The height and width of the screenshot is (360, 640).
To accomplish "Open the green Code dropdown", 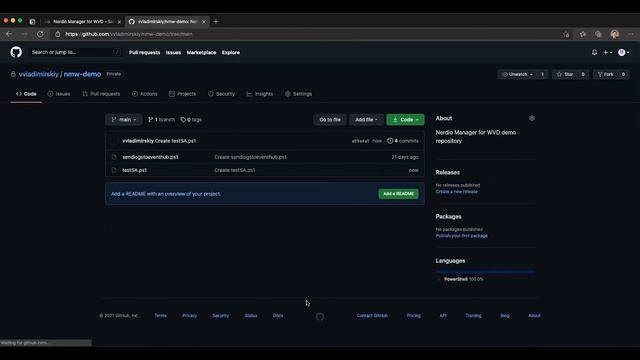I will pyautogui.click(x=405, y=120).
